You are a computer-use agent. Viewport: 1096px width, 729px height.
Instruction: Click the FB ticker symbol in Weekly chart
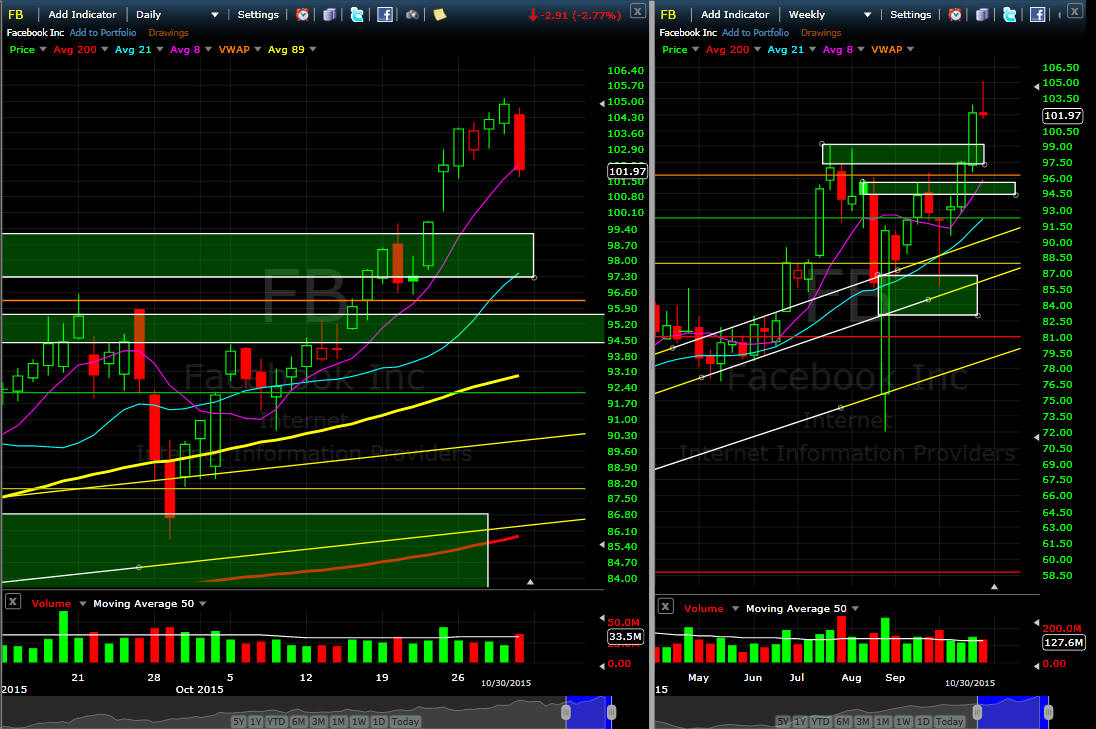pyautogui.click(x=668, y=14)
